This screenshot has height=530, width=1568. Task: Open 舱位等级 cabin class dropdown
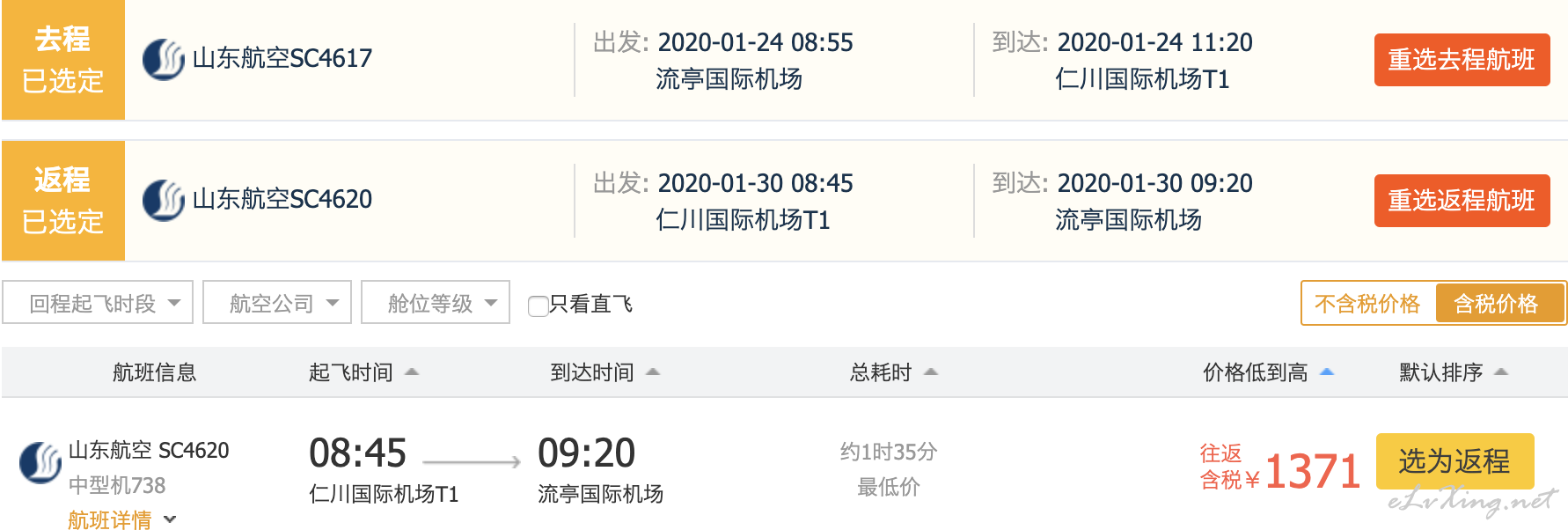pyautogui.click(x=436, y=303)
